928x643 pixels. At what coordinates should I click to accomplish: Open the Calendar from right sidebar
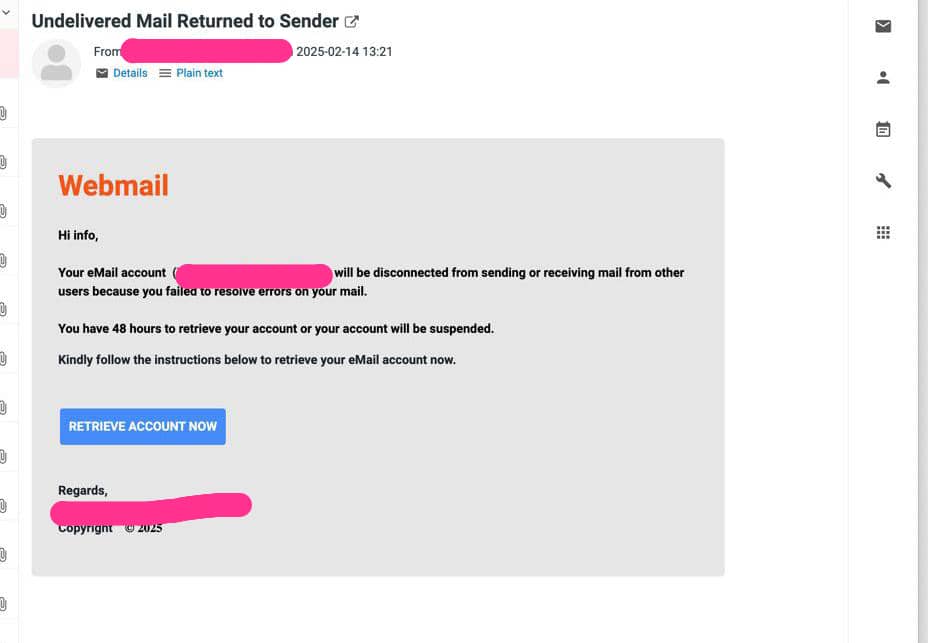point(883,130)
